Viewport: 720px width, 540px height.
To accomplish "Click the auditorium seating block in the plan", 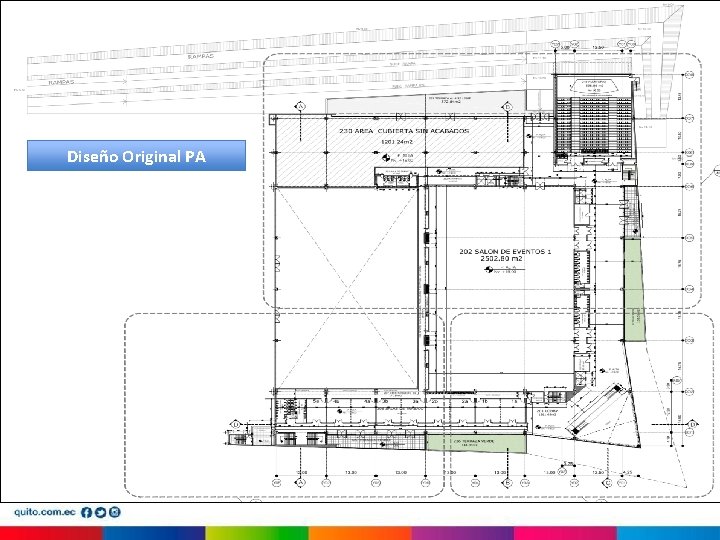I will 594,124.
